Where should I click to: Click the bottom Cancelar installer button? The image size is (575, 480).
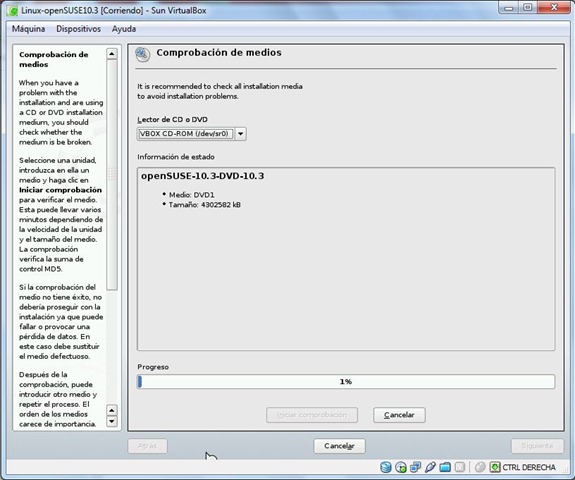pos(339,446)
